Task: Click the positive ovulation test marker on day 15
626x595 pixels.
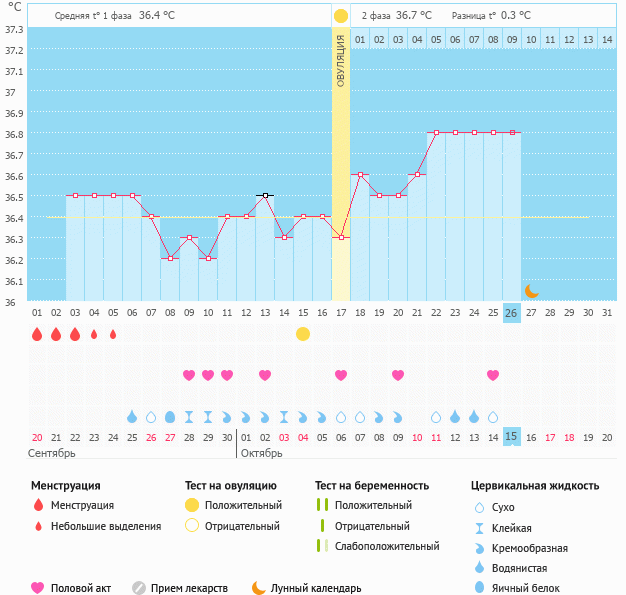Action: [x=303, y=334]
